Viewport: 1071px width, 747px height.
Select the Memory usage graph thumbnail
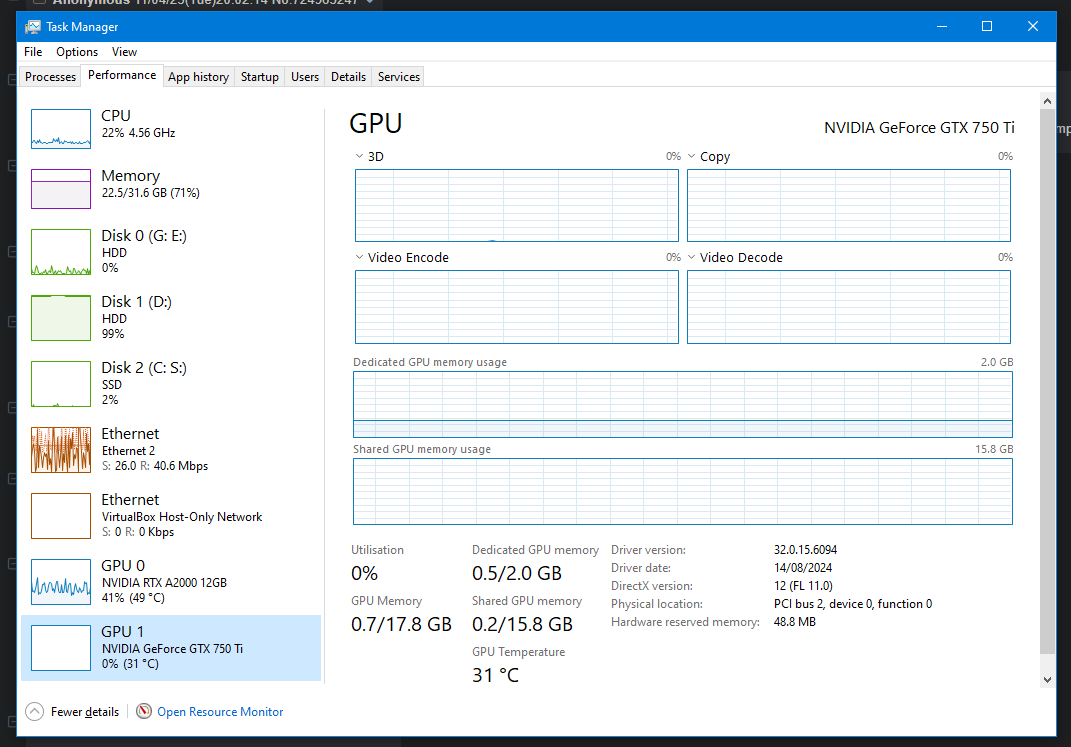(x=61, y=188)
